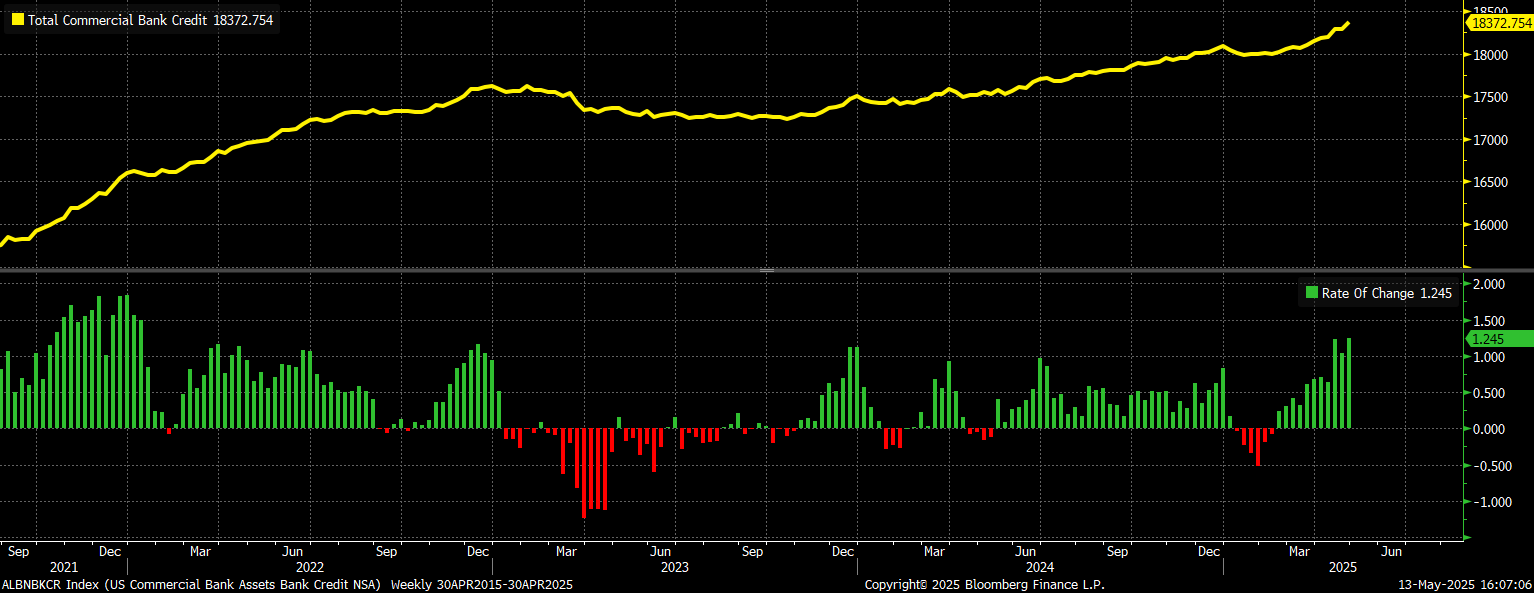Click the 2023 year label
The width and height of the screenshot is (1534, 593).
[x=675, y=567]
